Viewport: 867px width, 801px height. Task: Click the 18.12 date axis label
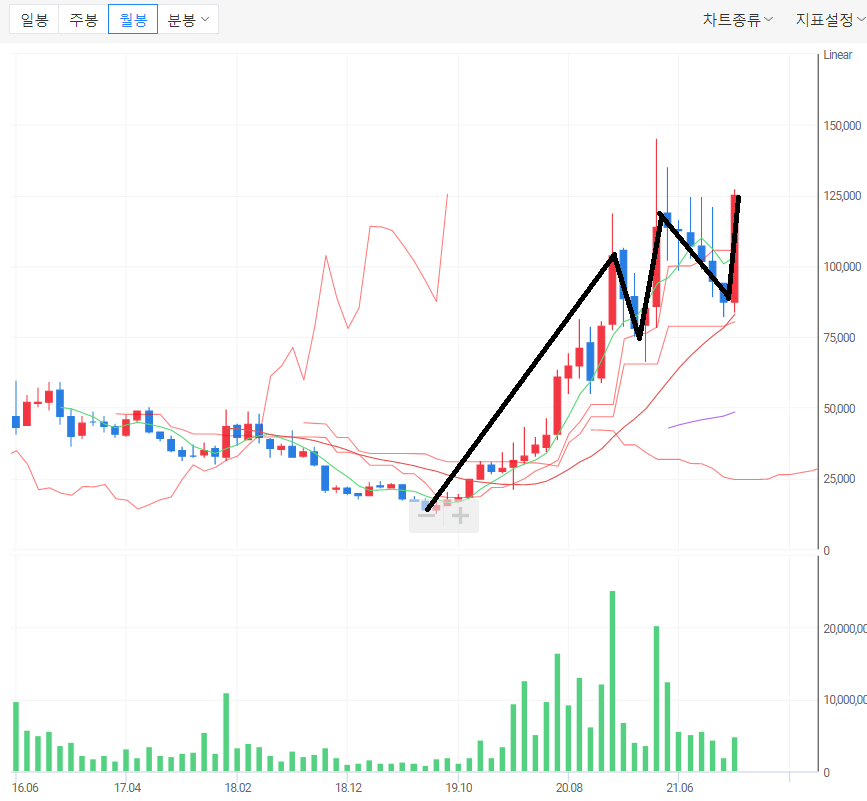click(348, 788)
